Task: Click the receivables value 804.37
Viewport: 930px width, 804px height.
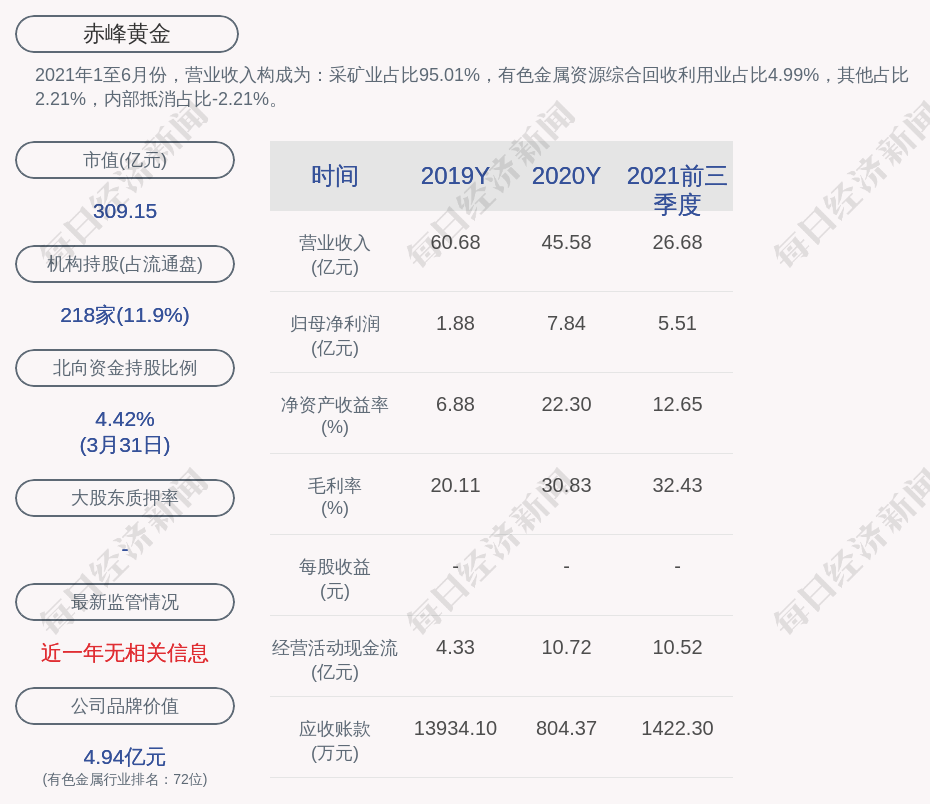Action: [566, 729]
